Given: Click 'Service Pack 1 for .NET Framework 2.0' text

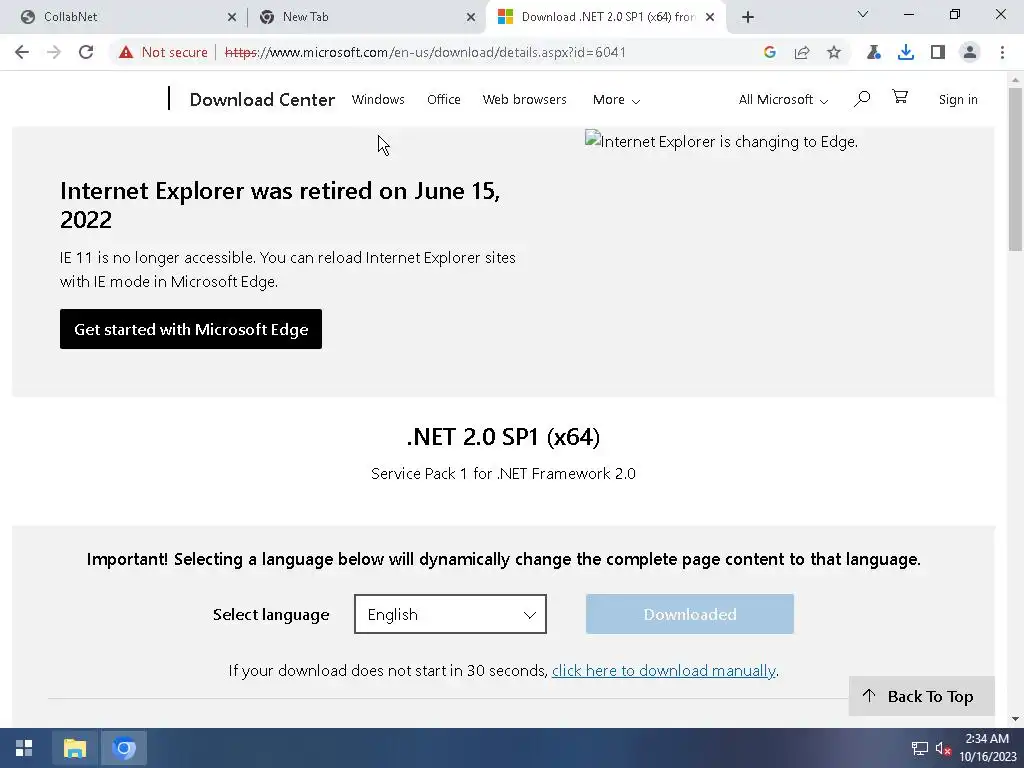Looking at the screenshot, I should click(503, 473).
